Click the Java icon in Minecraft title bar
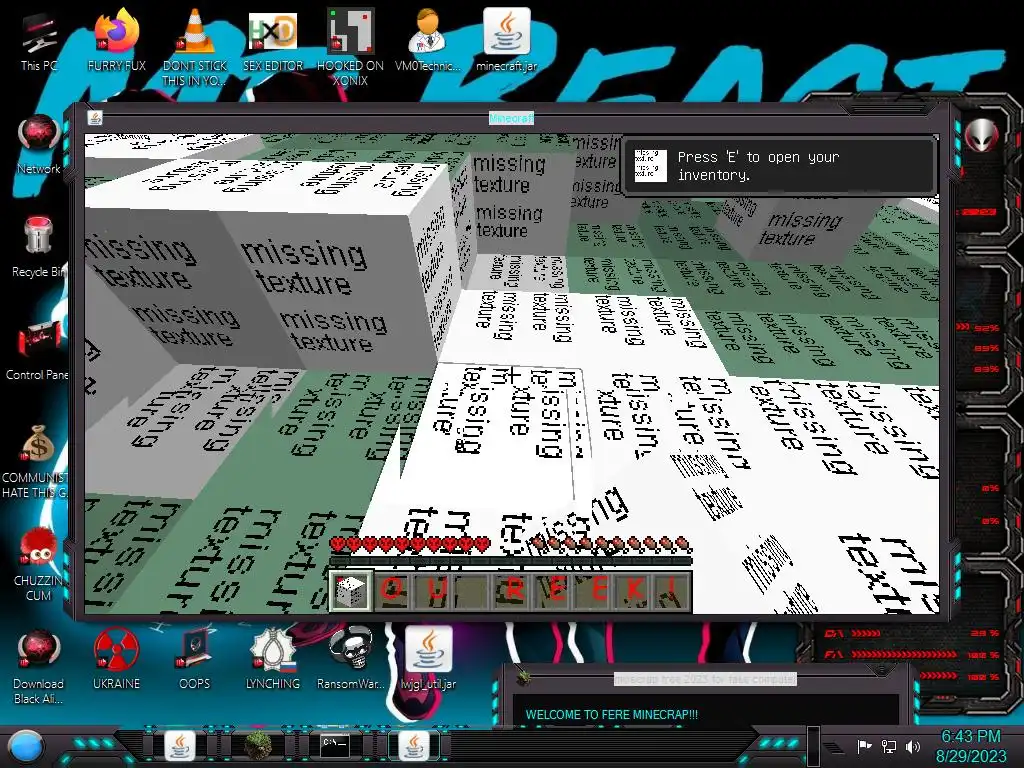1024x768 pixels. pos(95,118)
